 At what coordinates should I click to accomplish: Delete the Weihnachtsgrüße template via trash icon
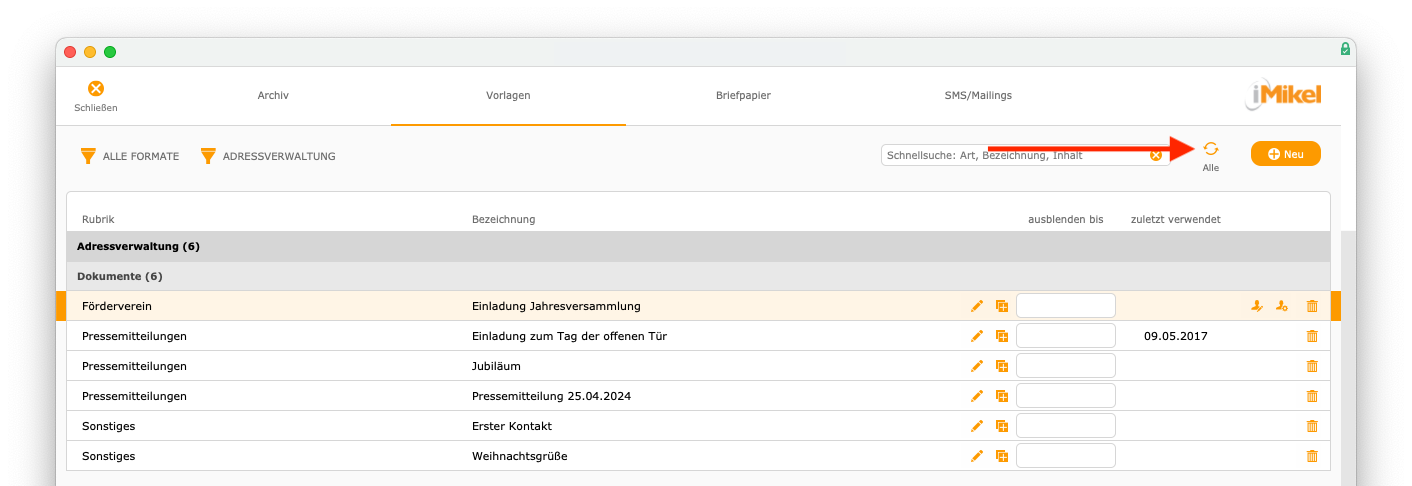(1312, 456)
